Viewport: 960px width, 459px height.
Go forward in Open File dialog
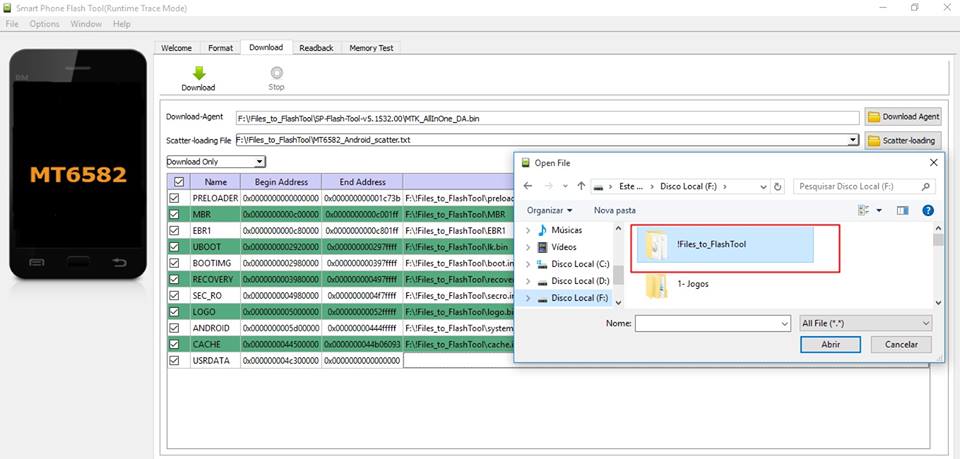click(x=549, y=186)
